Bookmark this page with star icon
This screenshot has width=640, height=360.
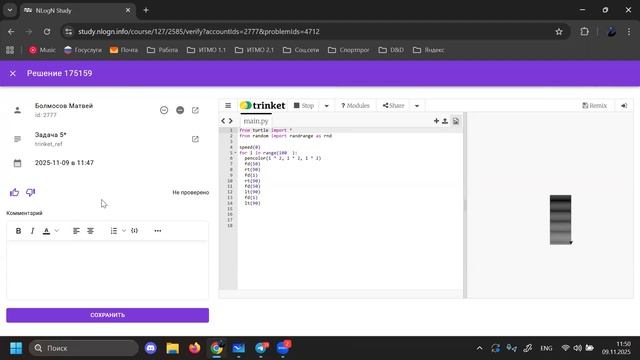559,31
